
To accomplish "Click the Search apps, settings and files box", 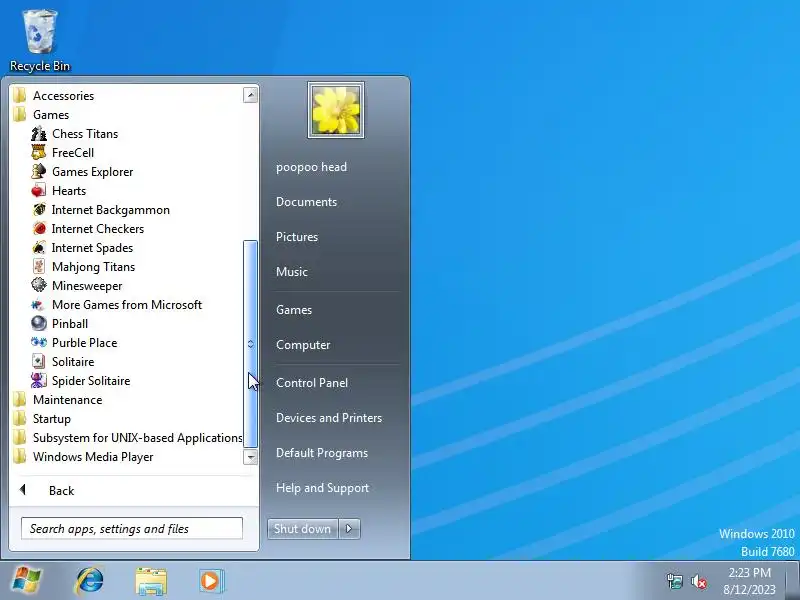I will [132, 529].
